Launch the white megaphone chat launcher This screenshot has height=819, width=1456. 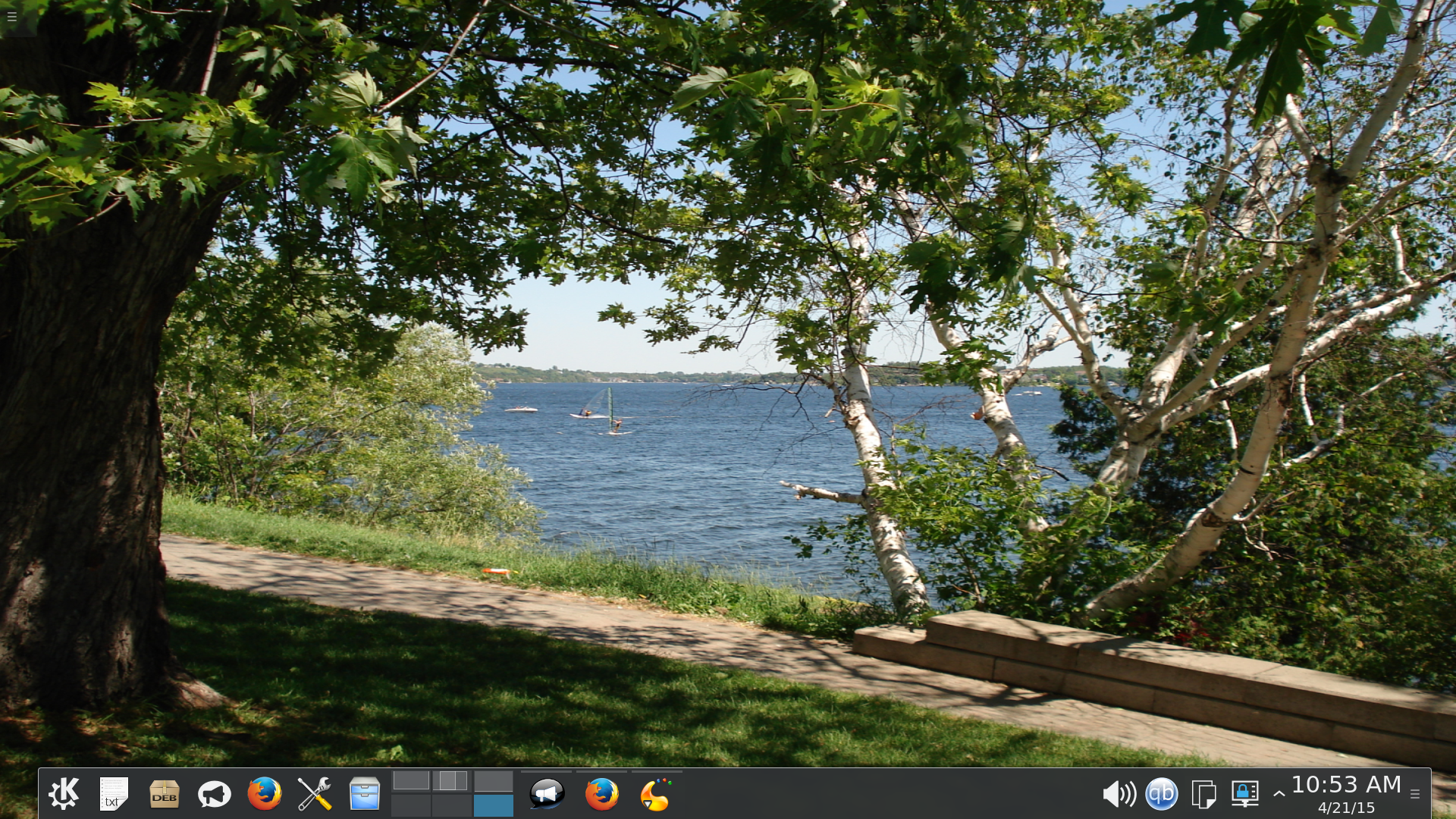coord(214,794)
